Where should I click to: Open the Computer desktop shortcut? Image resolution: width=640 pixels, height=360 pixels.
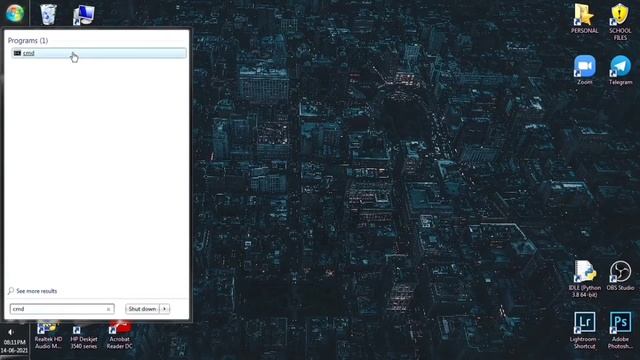[x=84, y=15]
